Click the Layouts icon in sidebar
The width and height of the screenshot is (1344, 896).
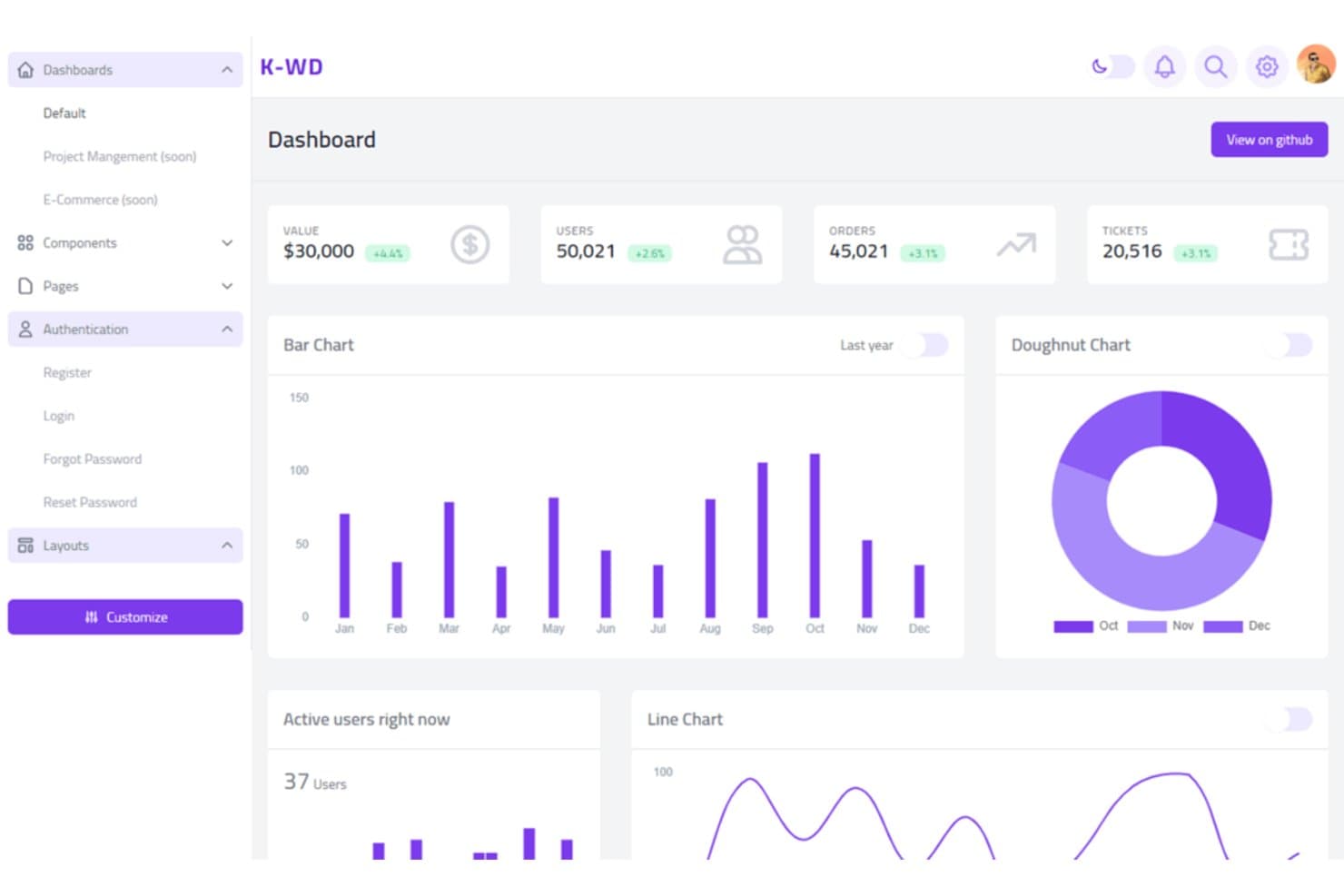pos(25,545)
